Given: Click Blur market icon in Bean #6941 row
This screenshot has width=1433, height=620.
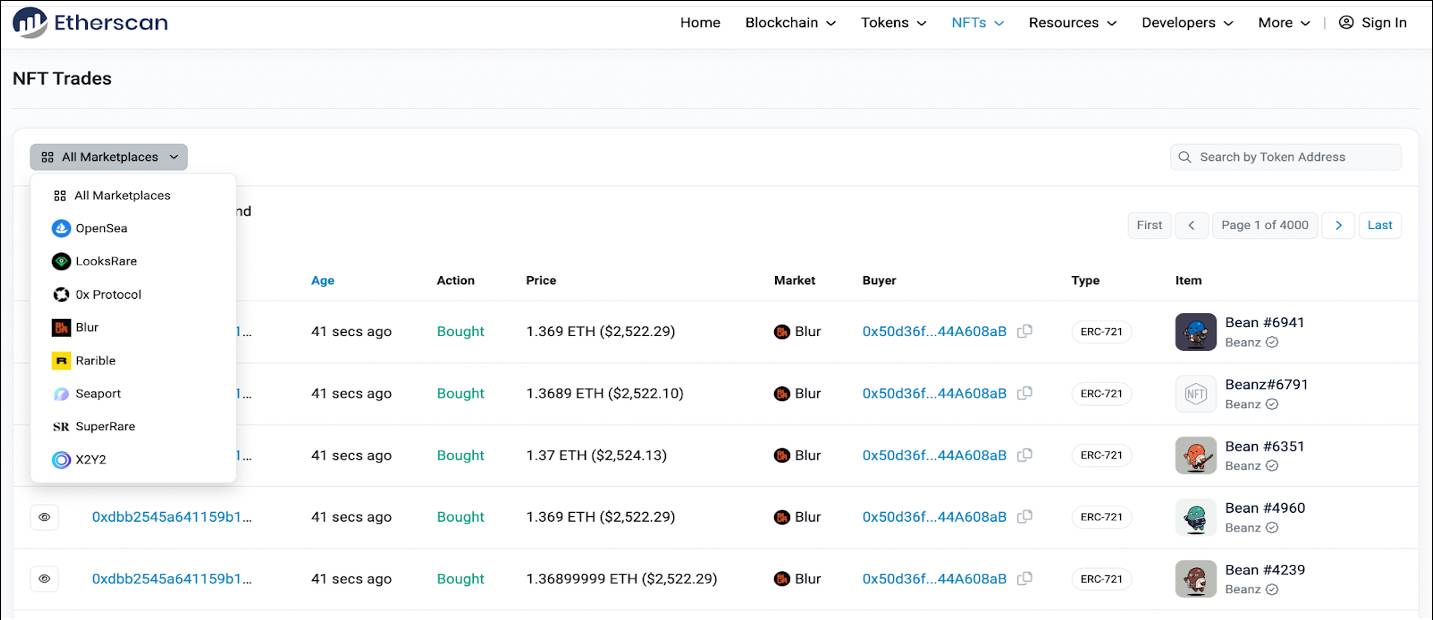Looking at the screenshot, I should click(x=782, y=332).
